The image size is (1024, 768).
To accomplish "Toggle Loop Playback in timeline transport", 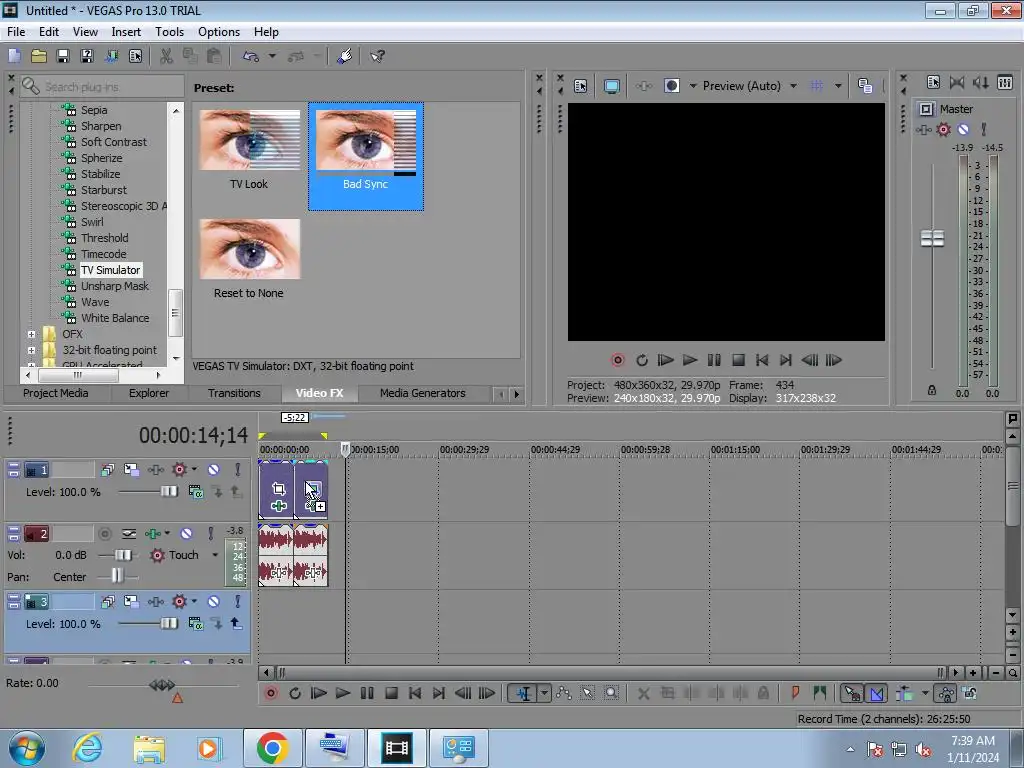I will click(x=295, y=694).
